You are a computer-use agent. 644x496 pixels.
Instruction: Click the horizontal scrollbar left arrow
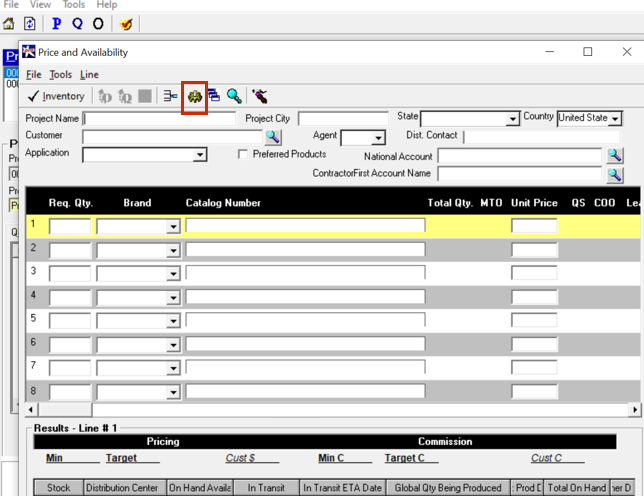(x=31, y=409)
